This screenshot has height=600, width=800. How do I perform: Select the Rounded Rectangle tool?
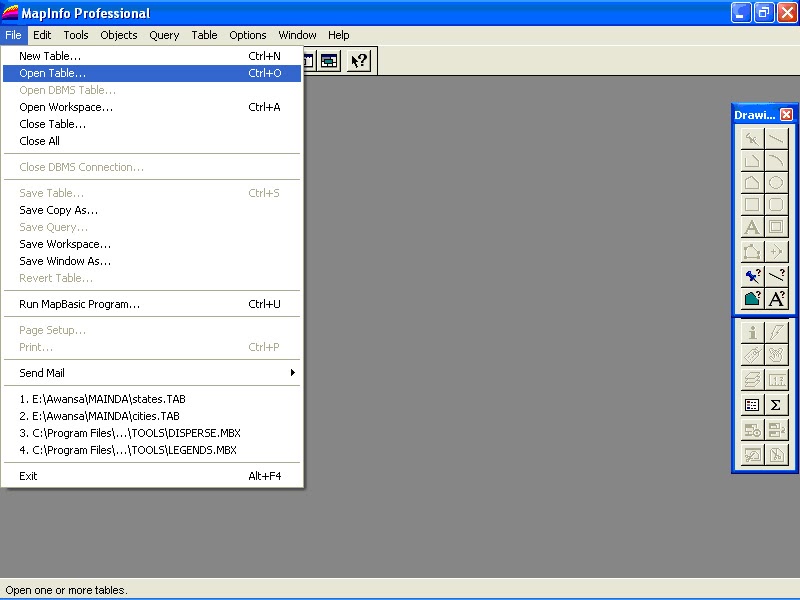tap(776, 205)
